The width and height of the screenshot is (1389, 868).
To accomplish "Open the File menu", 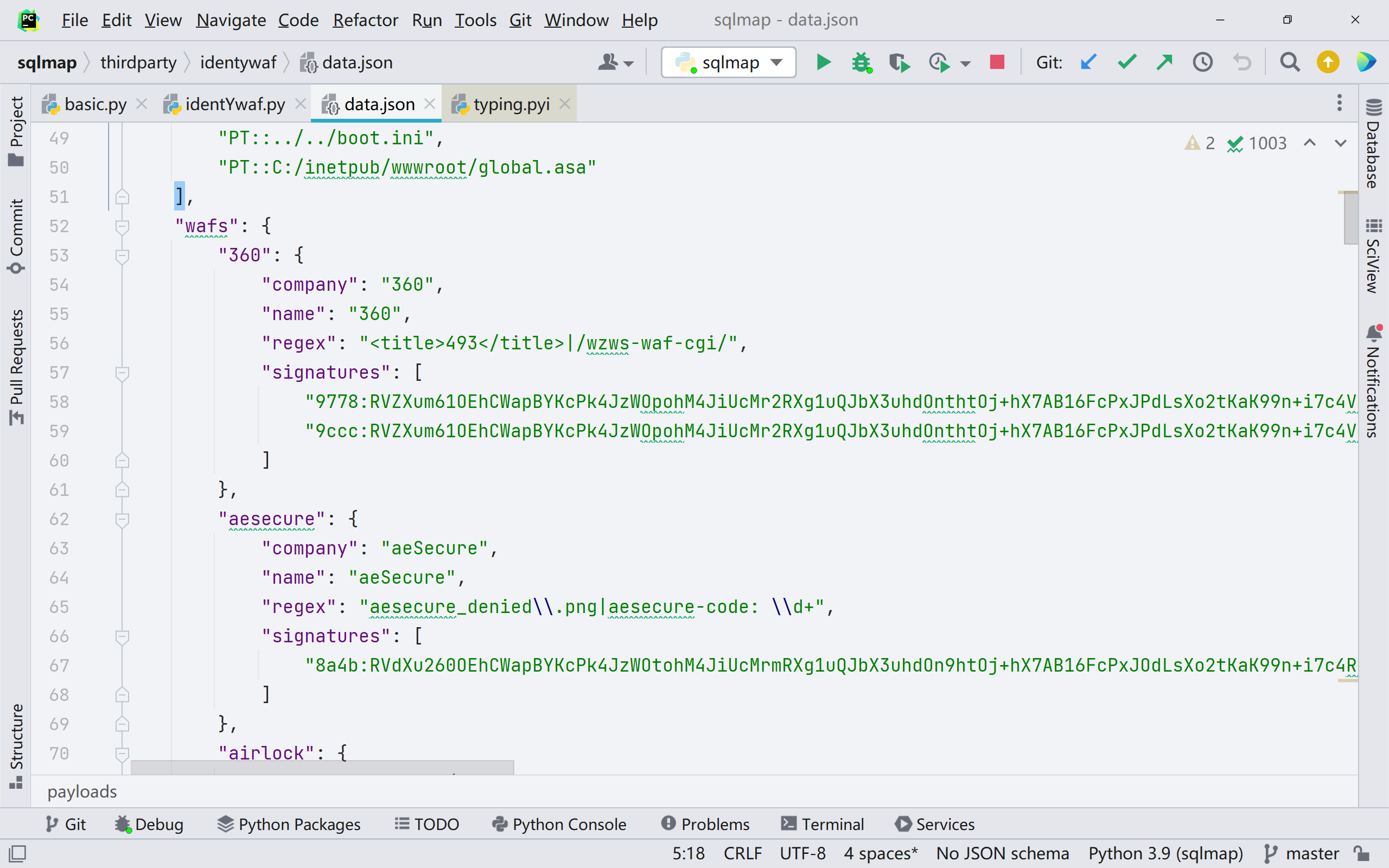I will 75,20.
